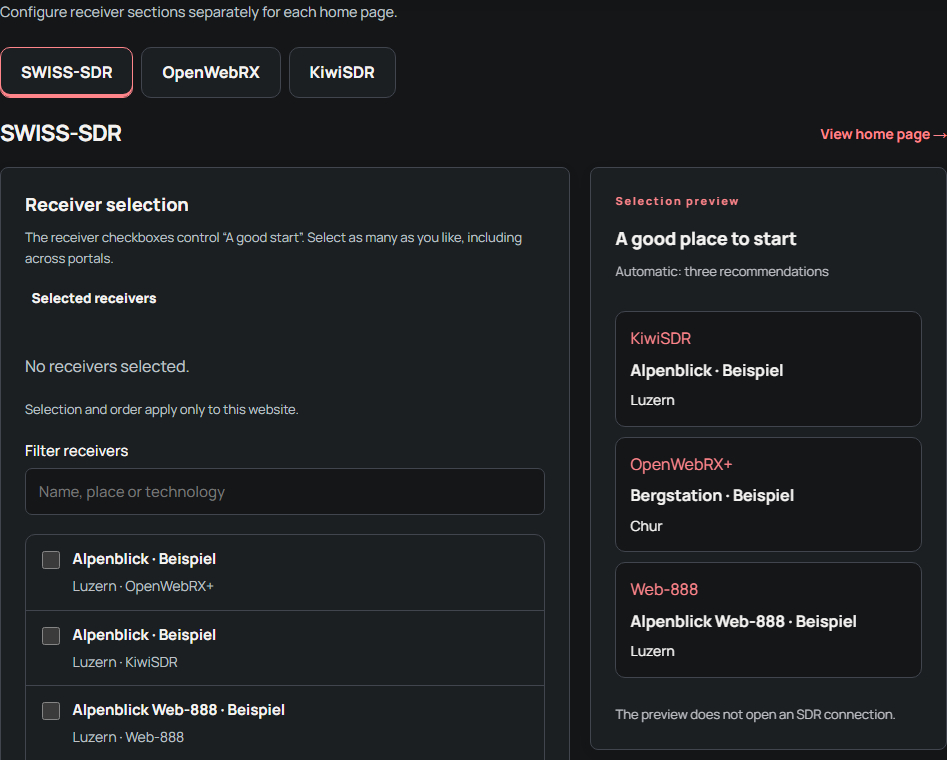This screenshot has height=760, width=947.
Task: Tick checkbox for Alpenblick Luzern KiwiSDR receiver
Action: tap(51, 636)
